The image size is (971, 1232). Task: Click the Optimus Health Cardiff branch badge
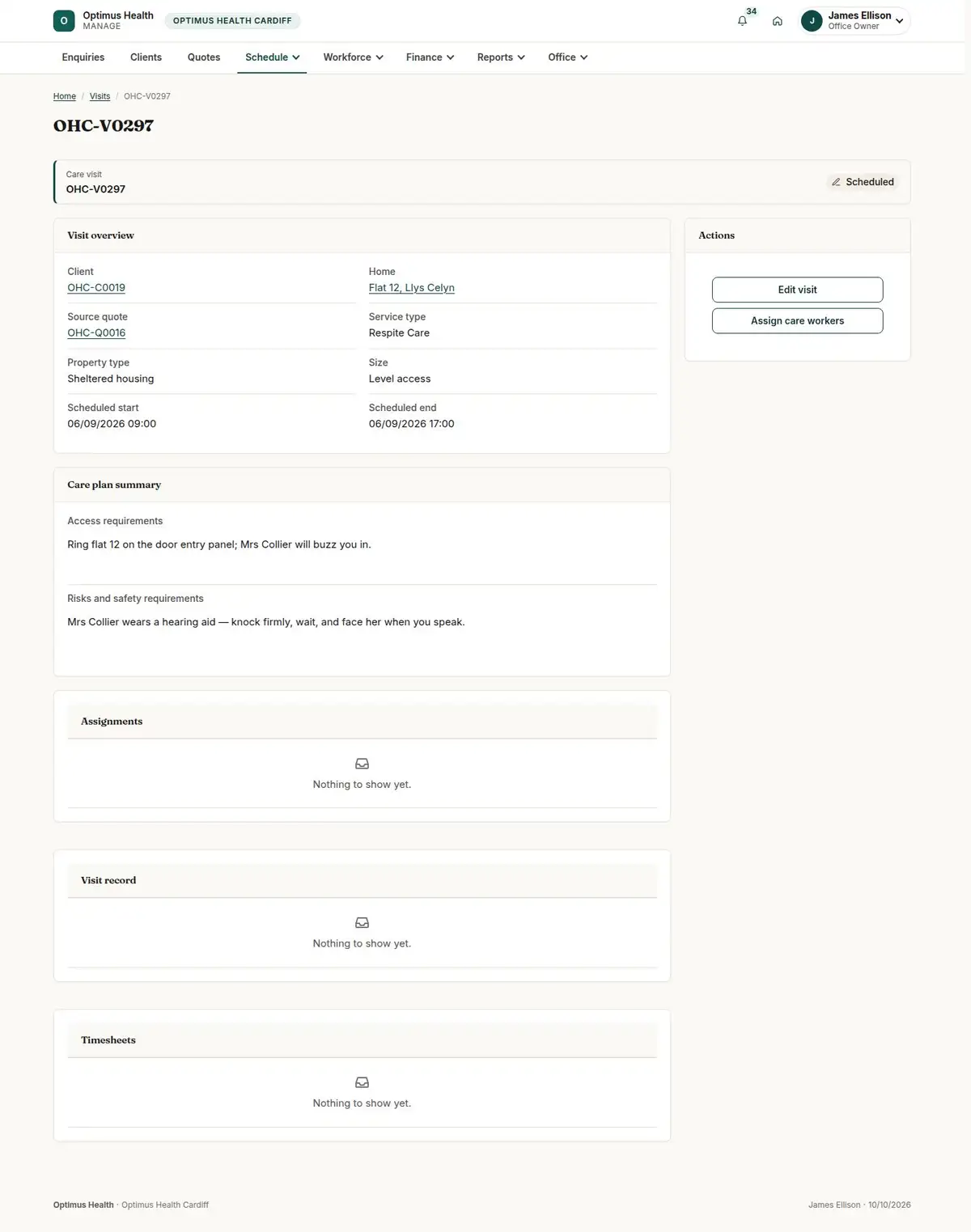coord(232,21)
